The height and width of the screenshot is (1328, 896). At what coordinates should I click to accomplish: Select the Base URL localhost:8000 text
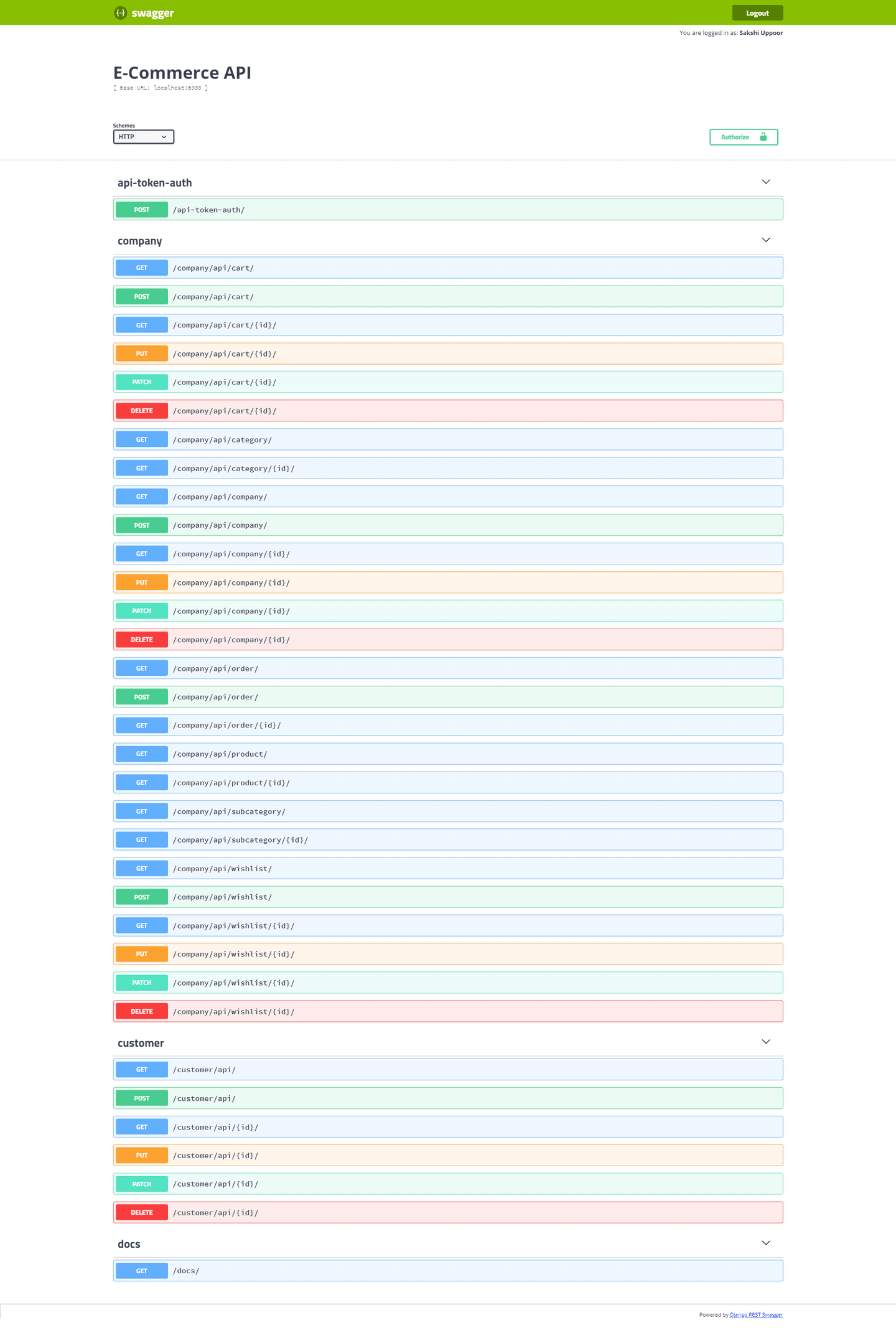click(x=161, y=88)
